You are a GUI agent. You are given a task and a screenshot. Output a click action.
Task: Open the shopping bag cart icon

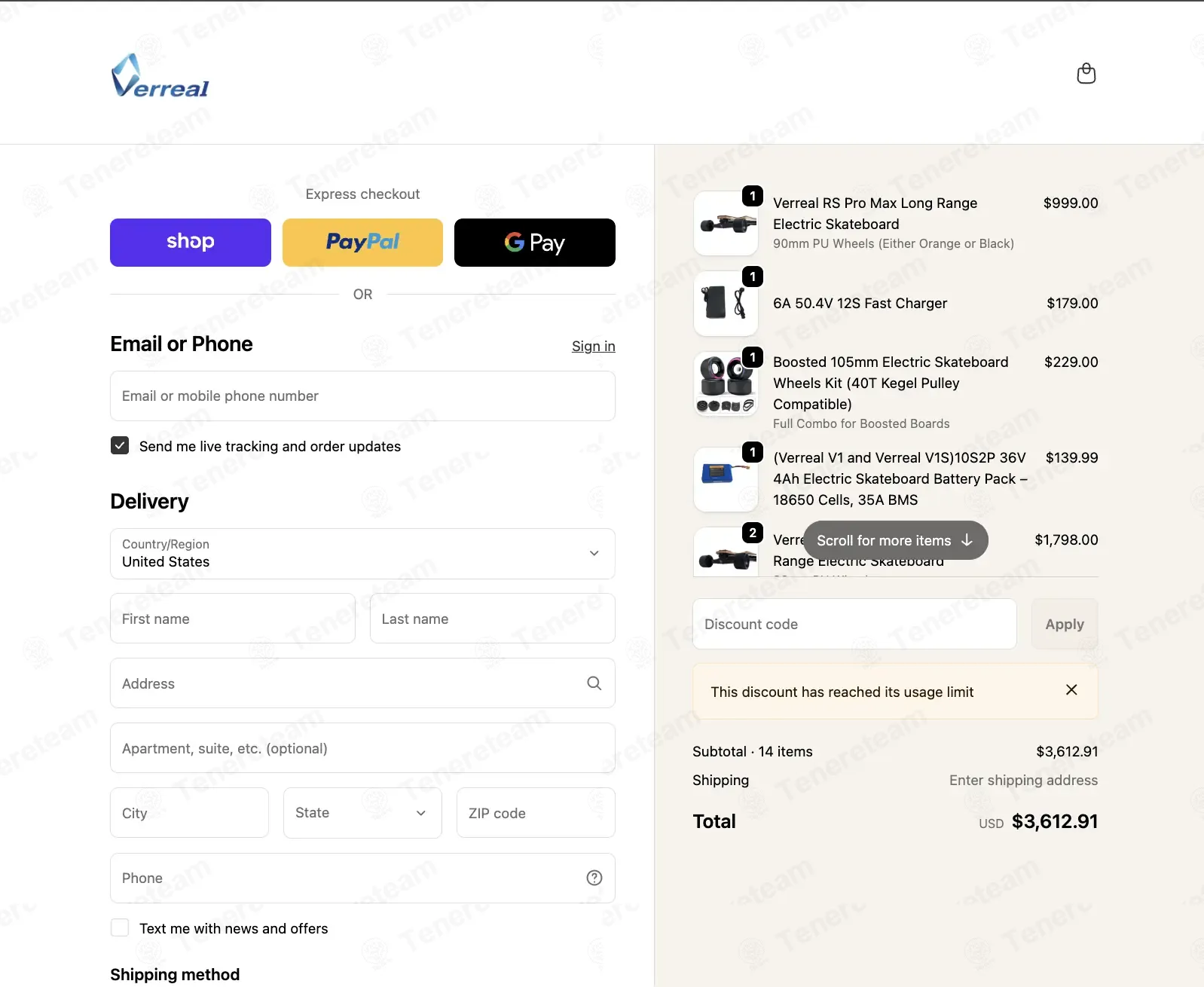coord(1086,73)
